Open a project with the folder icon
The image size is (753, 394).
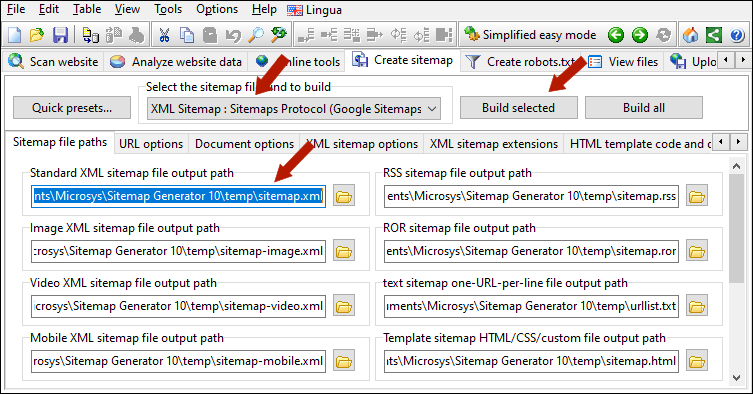pyautogui.click(x=37, y=35)
